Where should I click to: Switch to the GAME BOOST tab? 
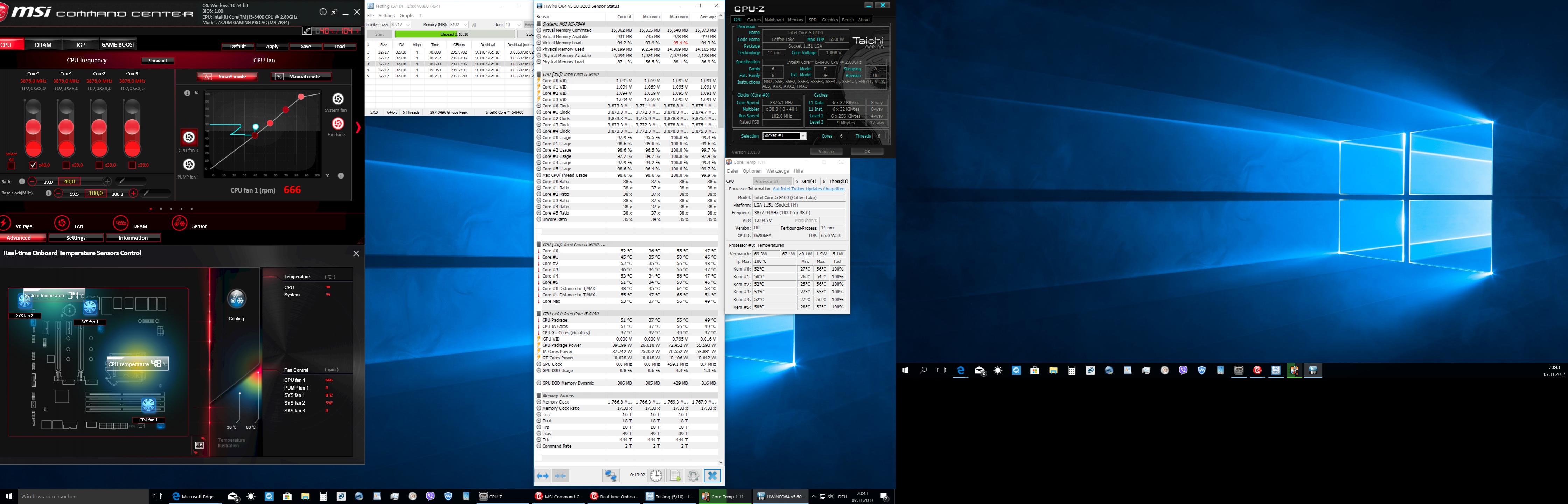pyautogui.click(x=118, y=44)
